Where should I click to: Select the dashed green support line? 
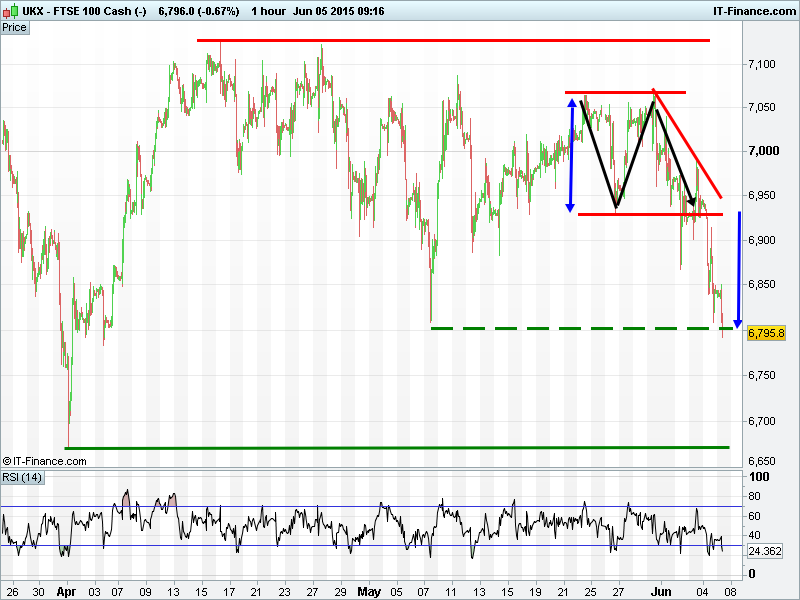[x=580, y=328]
